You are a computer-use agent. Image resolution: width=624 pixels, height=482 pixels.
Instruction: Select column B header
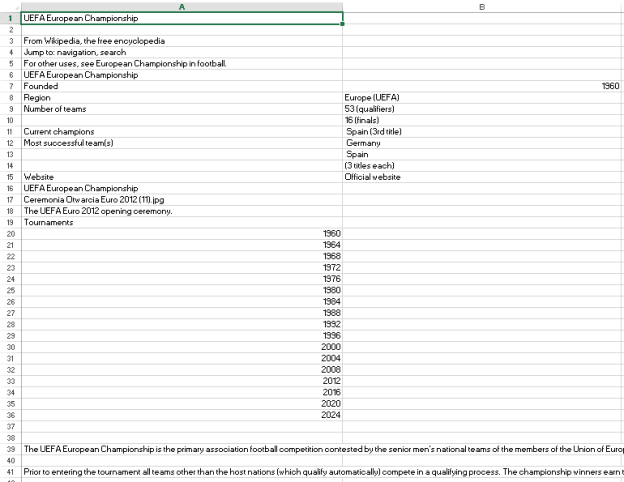pyautogui.click(x=482, y=6)
